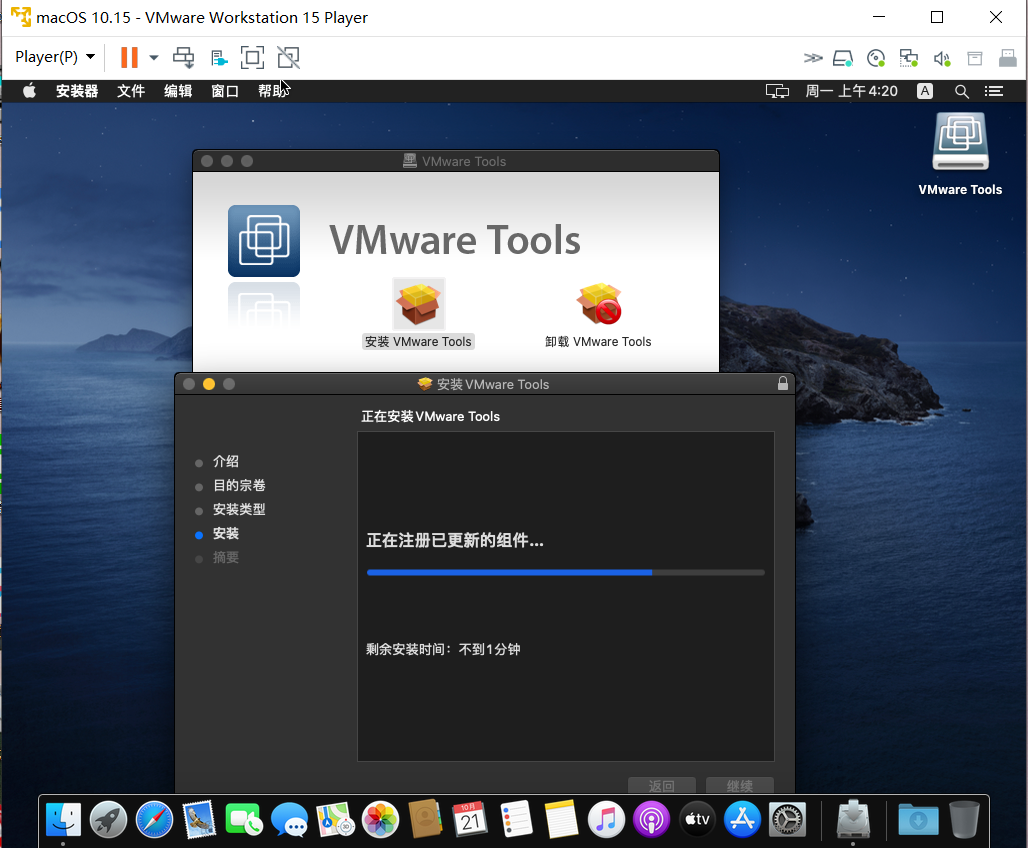
Task: Click the removable device transfer toolbar icon
Action: [x=219, y=58]
